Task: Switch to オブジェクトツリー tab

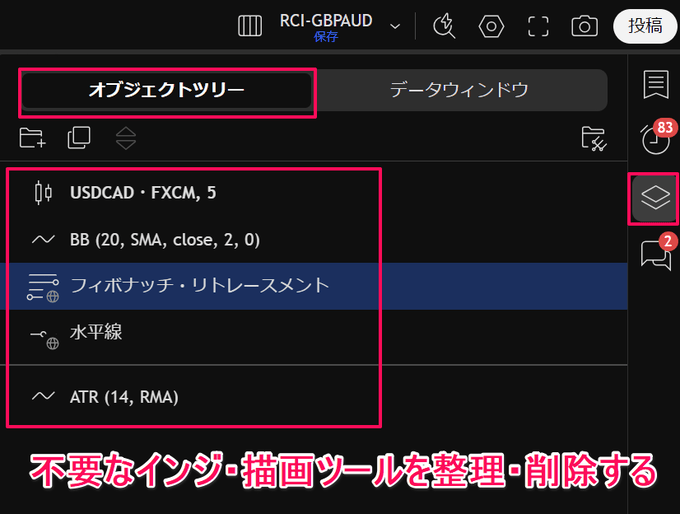Action: (x=167, y=90)
